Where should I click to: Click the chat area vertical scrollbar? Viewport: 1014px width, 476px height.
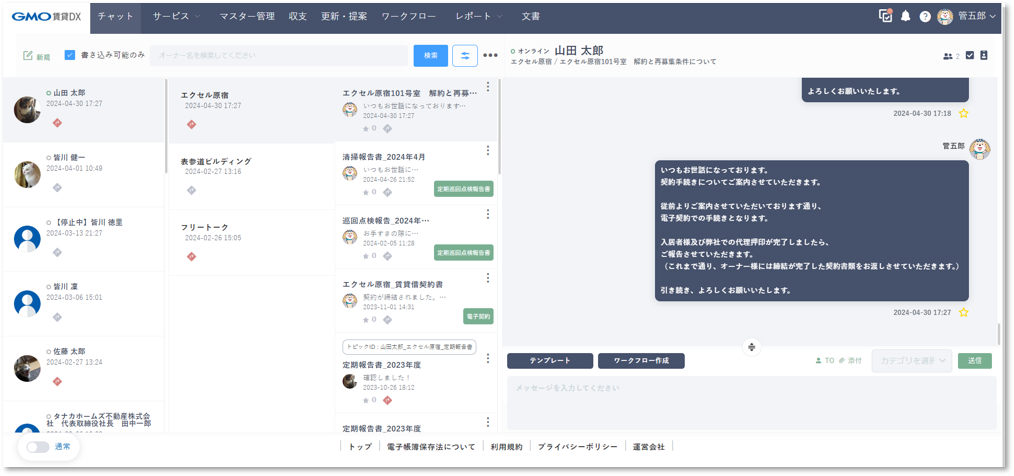(x=1000, y=334)
